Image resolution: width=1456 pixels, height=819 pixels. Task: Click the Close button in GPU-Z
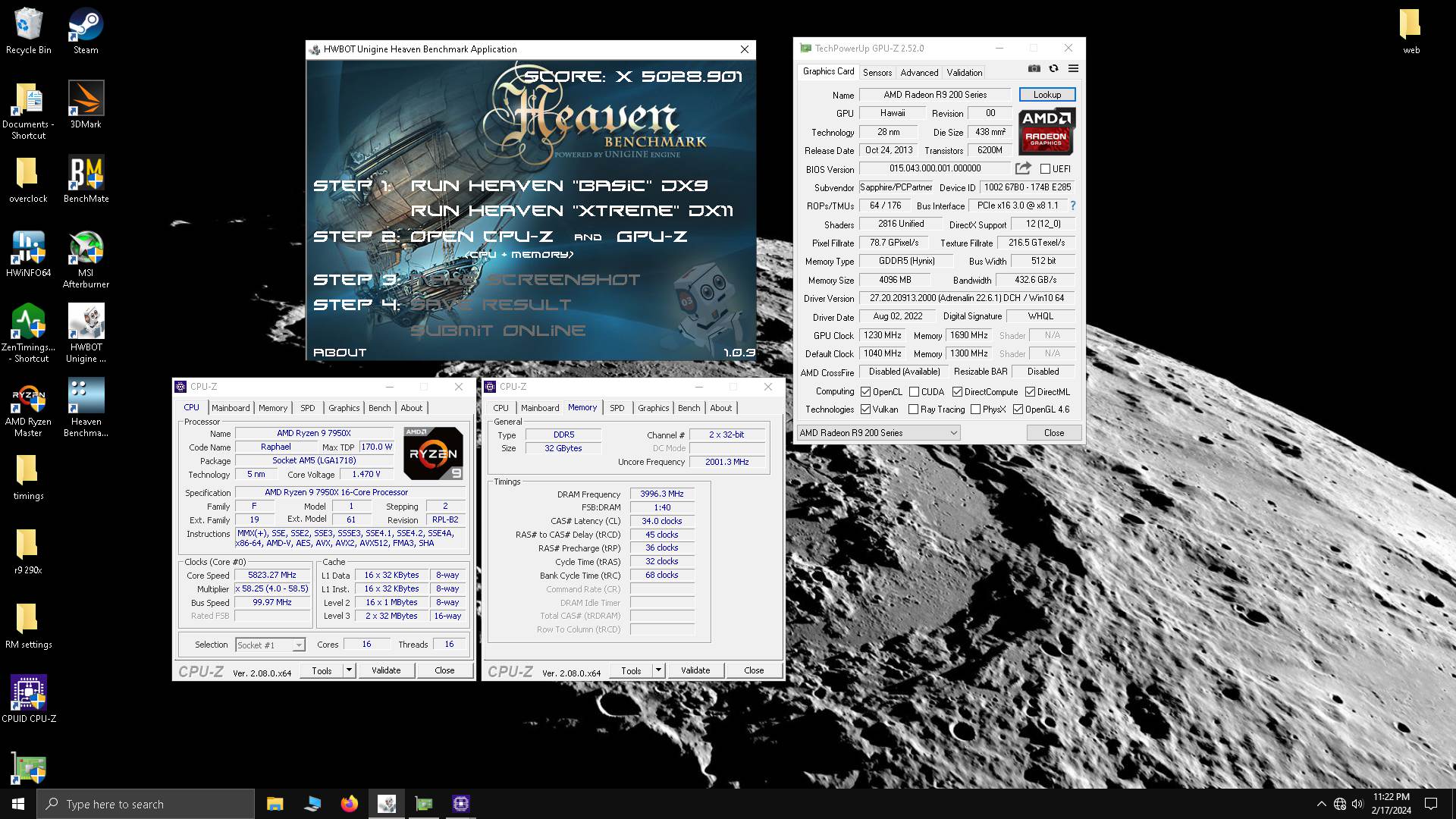pyautogui.click(x=1054, y=433)
